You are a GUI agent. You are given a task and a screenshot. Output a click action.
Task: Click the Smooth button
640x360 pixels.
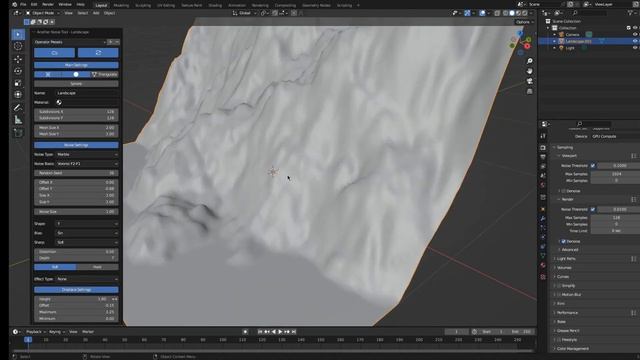[x=76, y=84]
